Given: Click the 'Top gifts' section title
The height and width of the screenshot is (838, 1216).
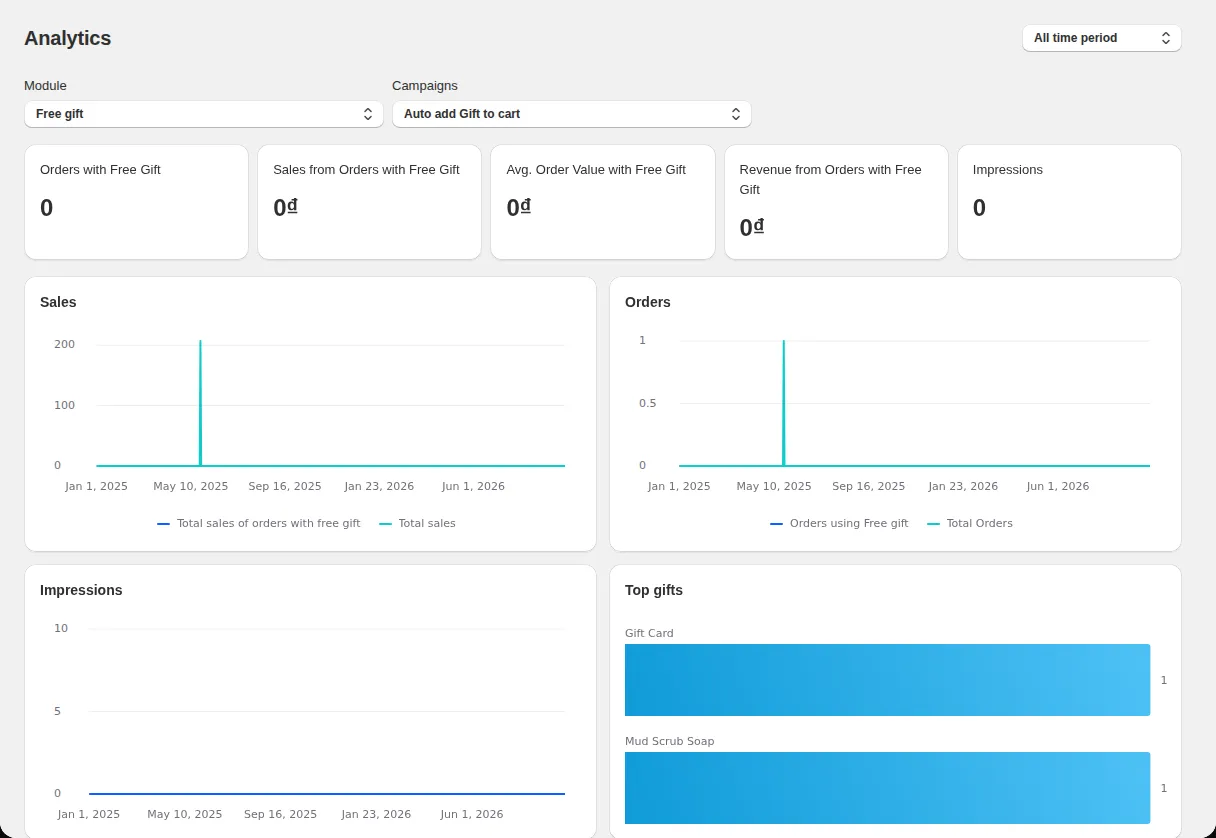Looking at the screenshot, I should [x=654, y=590].
